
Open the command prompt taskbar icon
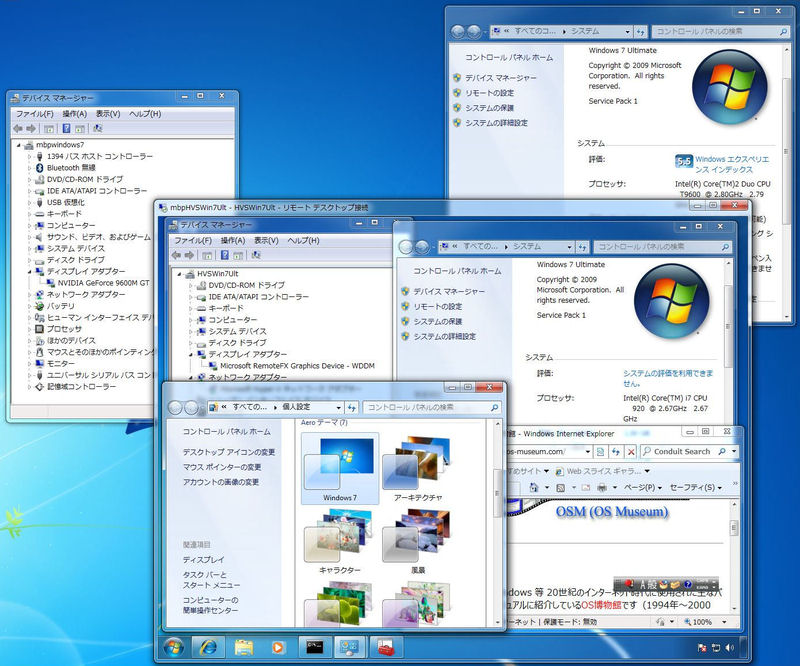point(314,648)
